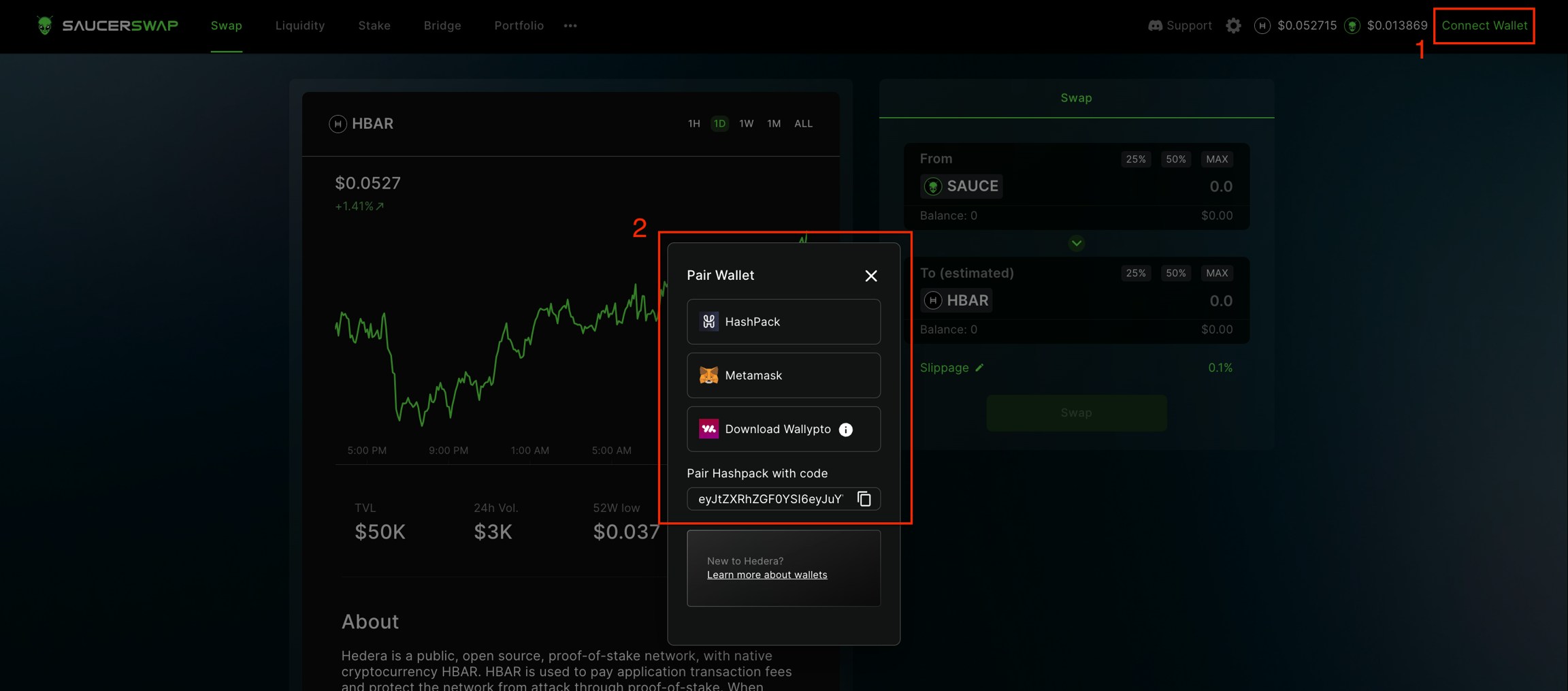Choose the Metamask wallet option
The width and height of the screenshot is (1568, 691).
pos(783,375)
